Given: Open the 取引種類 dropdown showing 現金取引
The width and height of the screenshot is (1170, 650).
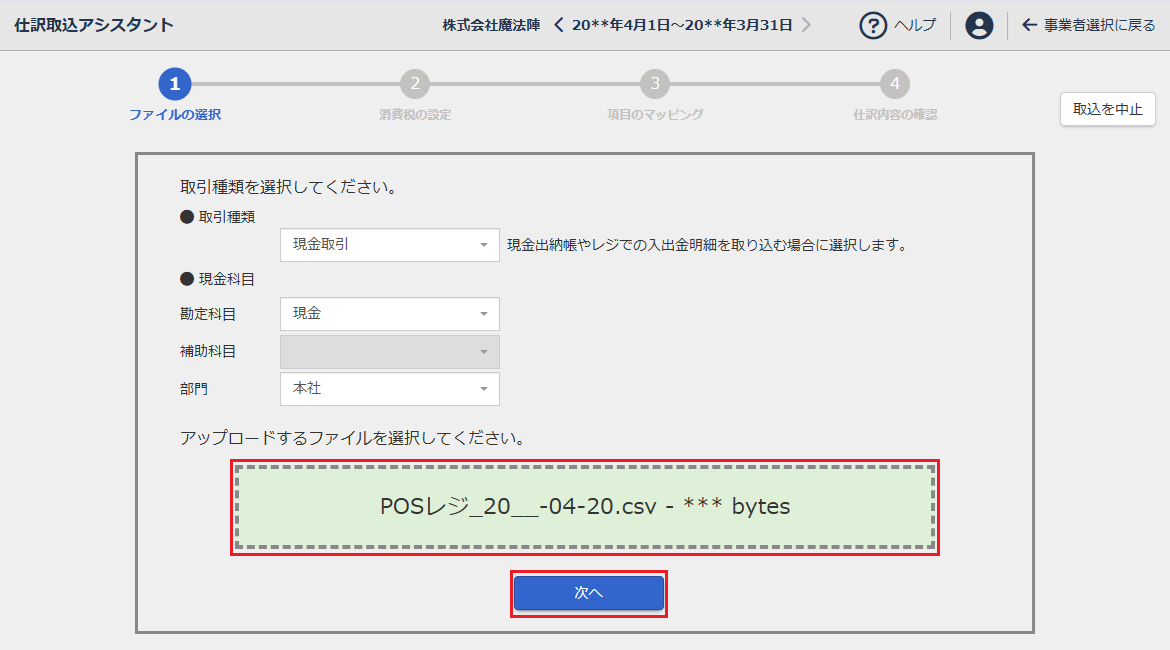Looking at the screenshot, I should pos(390,245).
